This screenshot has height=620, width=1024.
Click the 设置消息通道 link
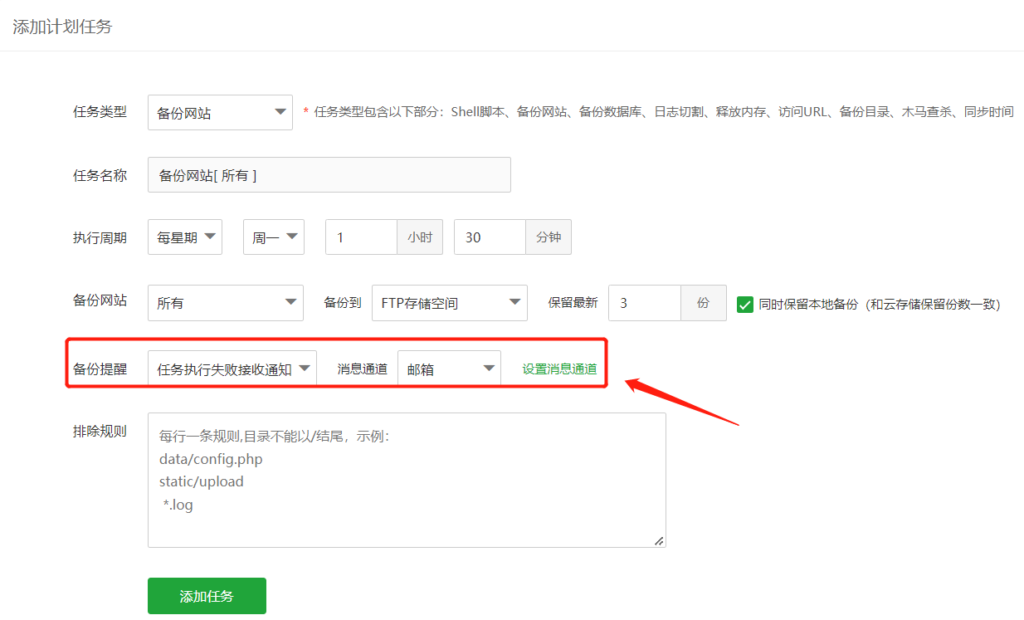[560, 369]
